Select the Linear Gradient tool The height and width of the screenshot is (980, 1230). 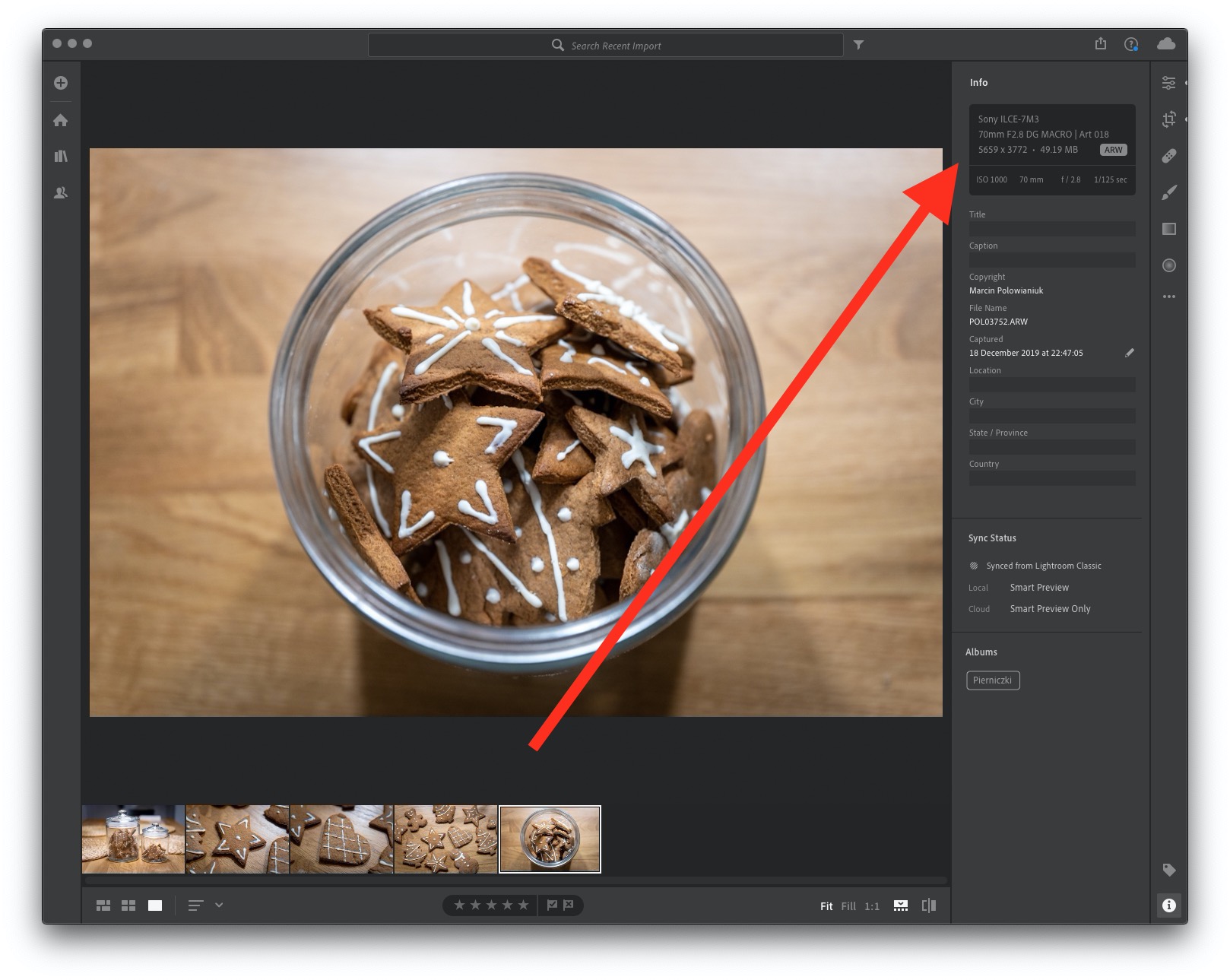pyautogui.click(x=1169, y=229)
